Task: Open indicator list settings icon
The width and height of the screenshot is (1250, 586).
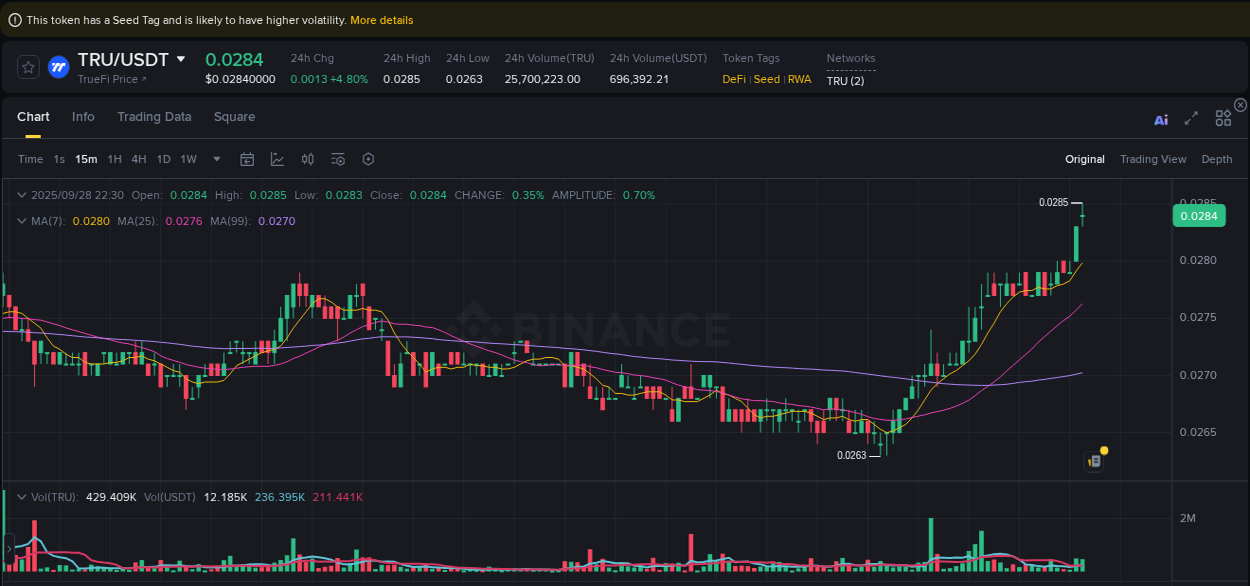Action: pos(337,159)
